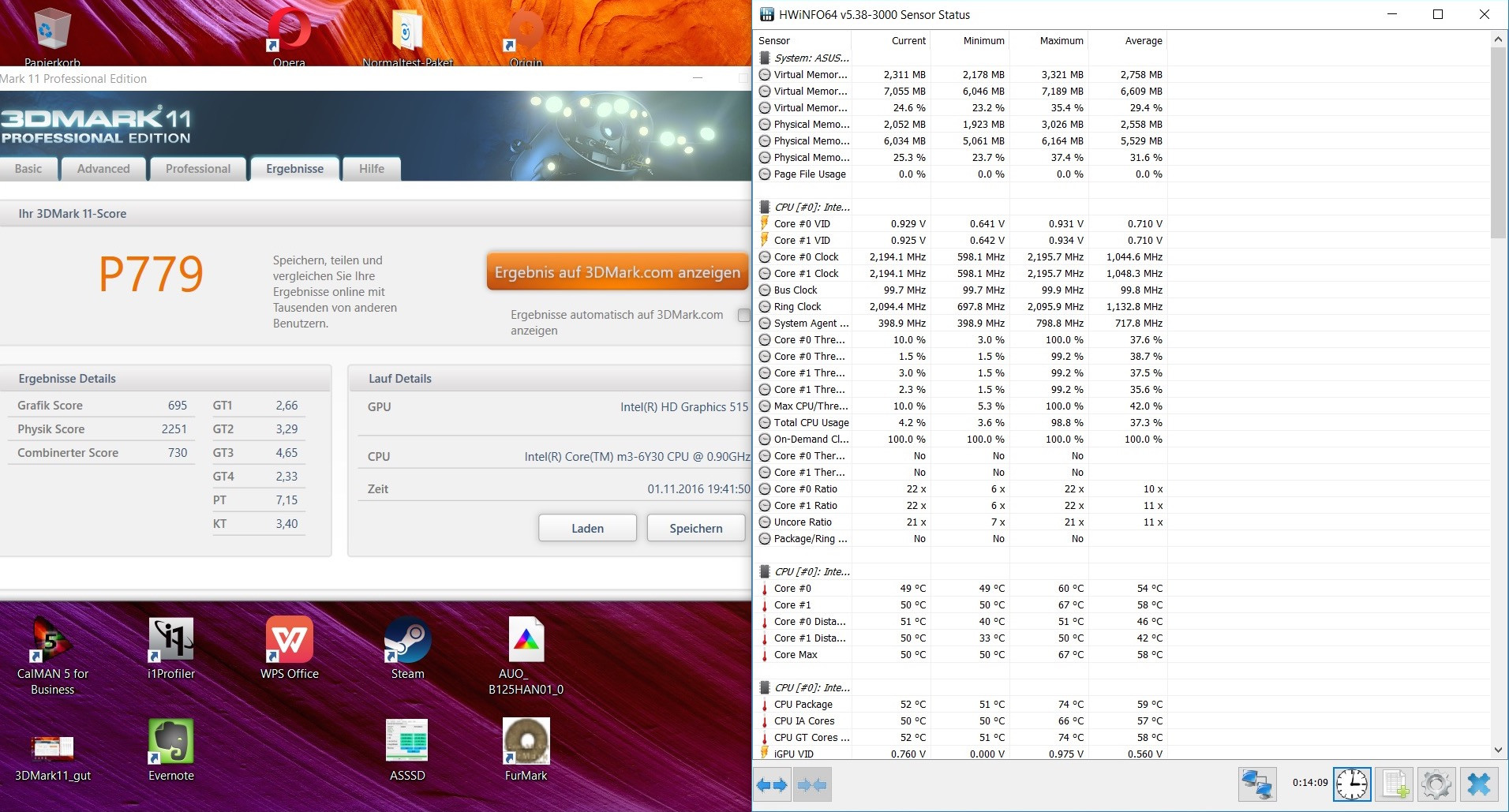Click the HWiNFO64 title bar app icon
This screenshot has width=1509, height=812.
tap(766, 14)
